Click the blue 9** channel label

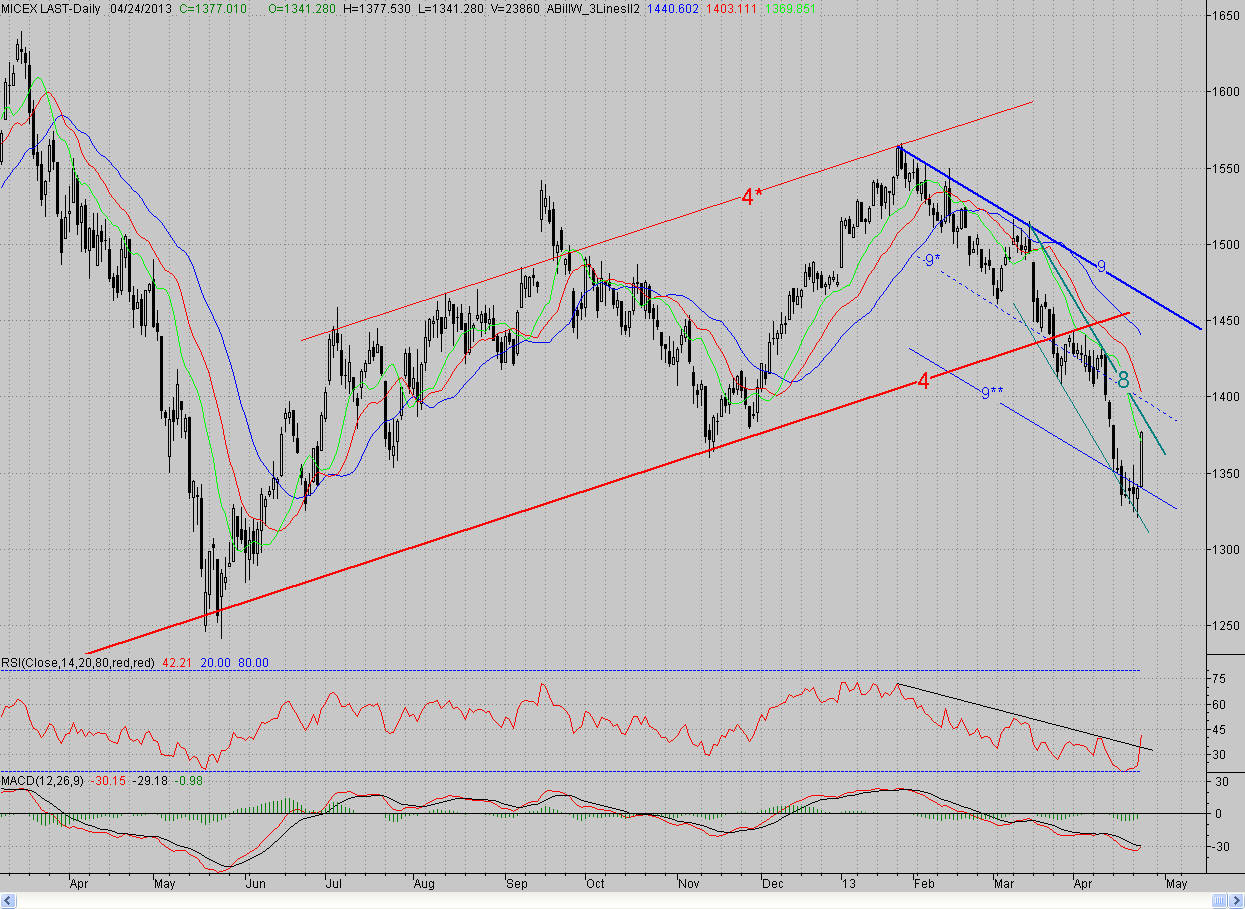[x=992, y=393]
